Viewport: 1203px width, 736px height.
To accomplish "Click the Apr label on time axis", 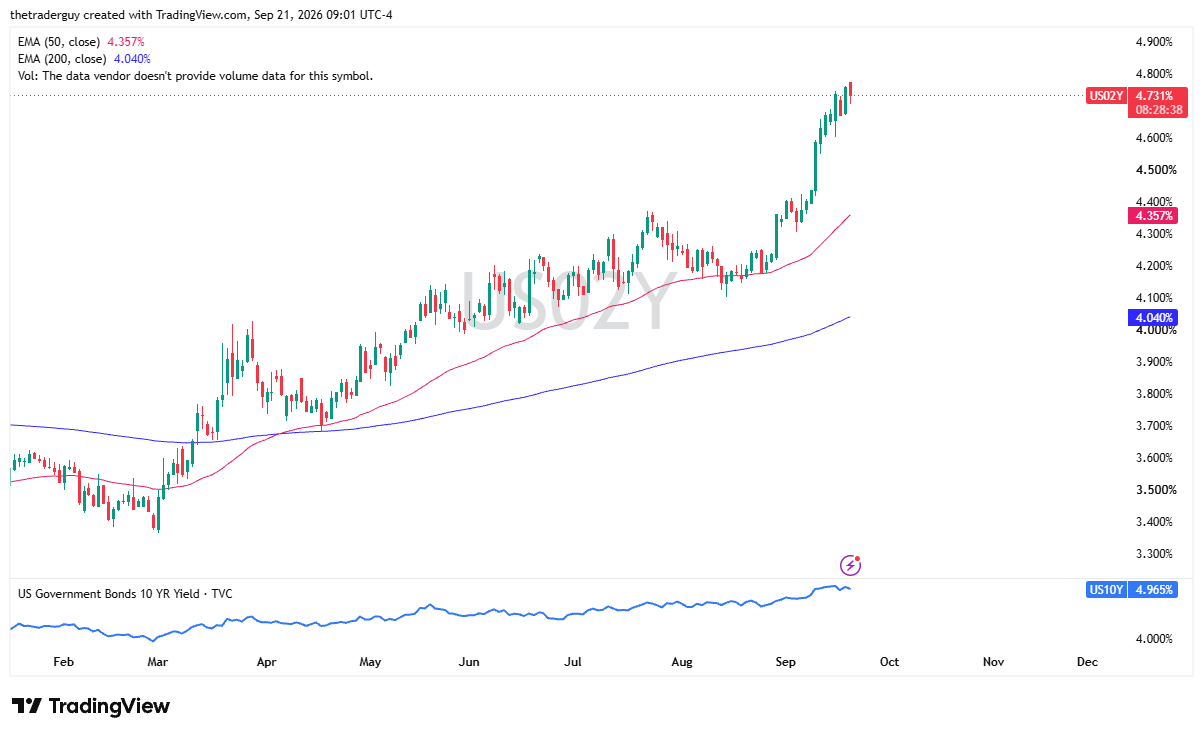I will (266, 662).
